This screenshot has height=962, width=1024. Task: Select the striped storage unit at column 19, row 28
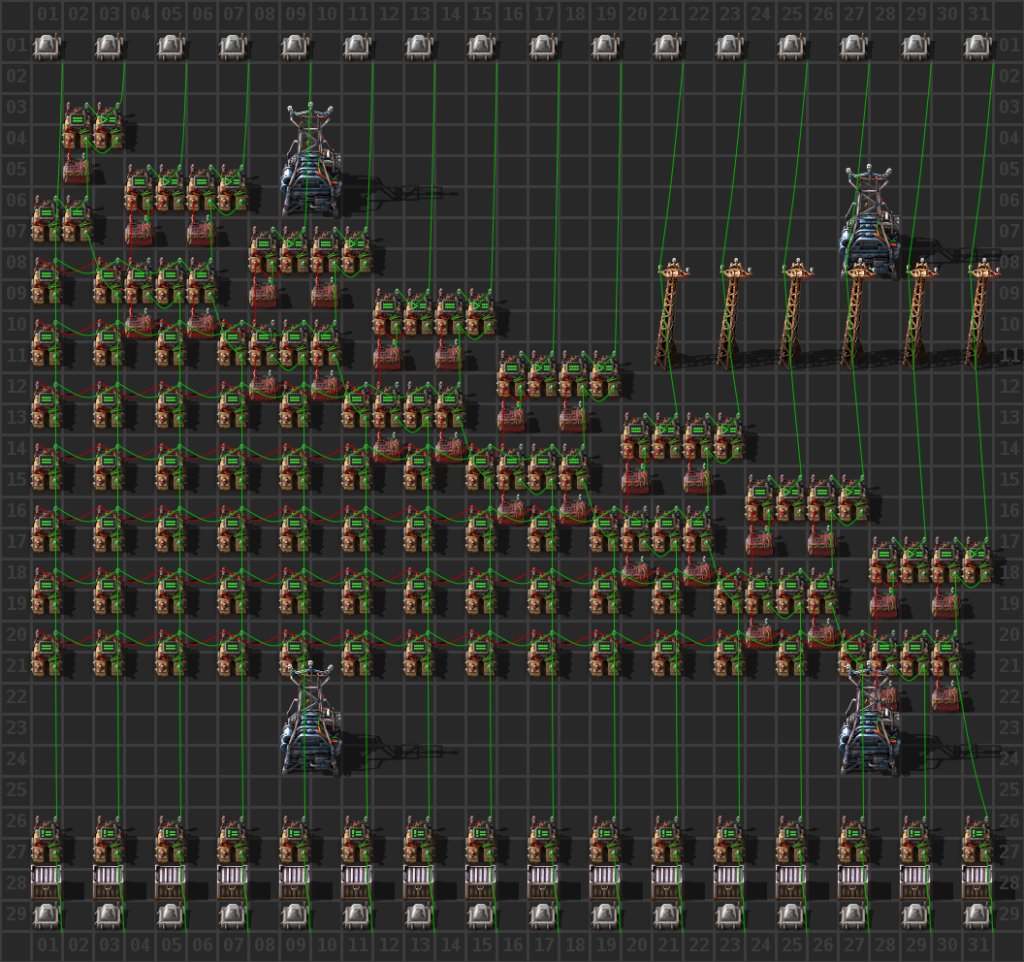pyautogui.click(x=605, y=882)
